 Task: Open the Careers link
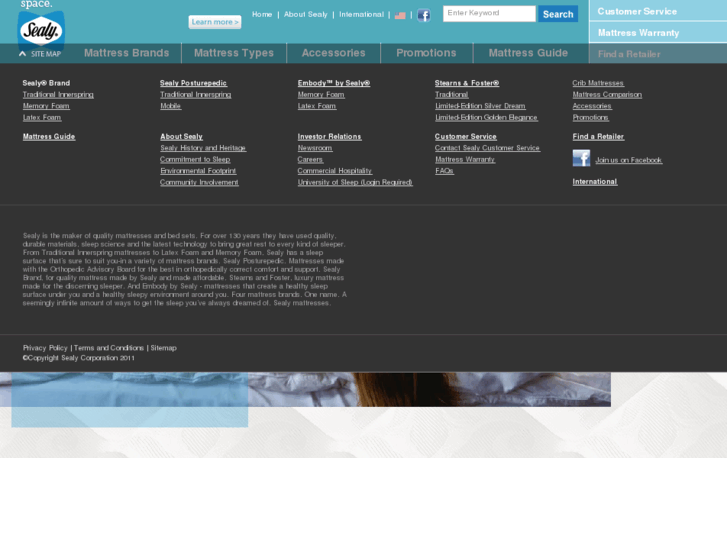[x=310, y=160]
